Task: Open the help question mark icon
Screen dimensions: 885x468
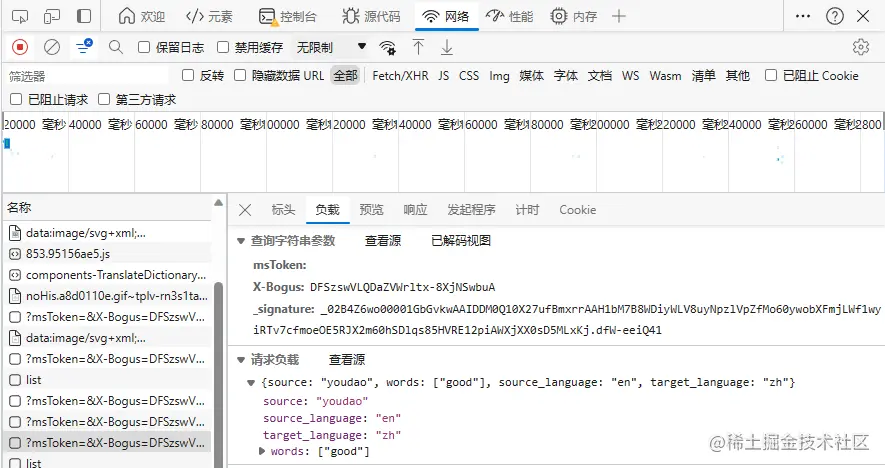Action: click(835, 16)
